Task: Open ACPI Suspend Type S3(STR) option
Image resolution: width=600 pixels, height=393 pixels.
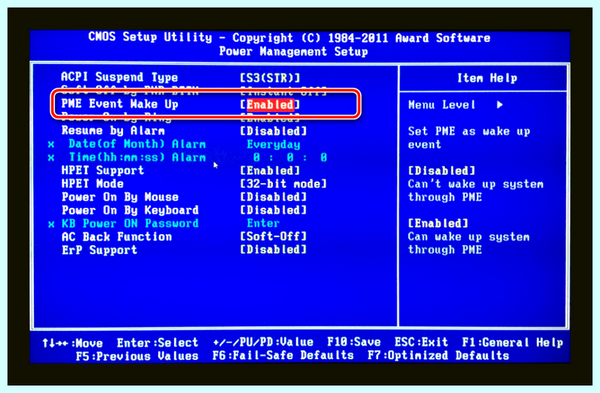Action: pos(270,78)
